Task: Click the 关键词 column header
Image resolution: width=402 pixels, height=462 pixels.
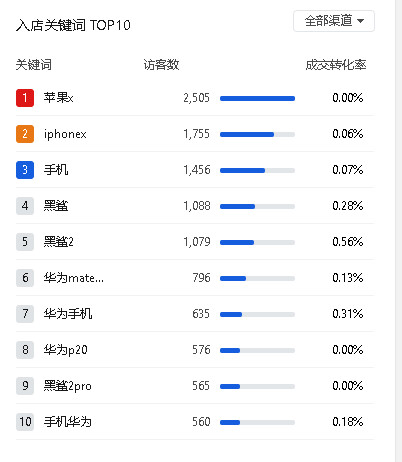Action: pyautogui.click(x=34, y=65)
